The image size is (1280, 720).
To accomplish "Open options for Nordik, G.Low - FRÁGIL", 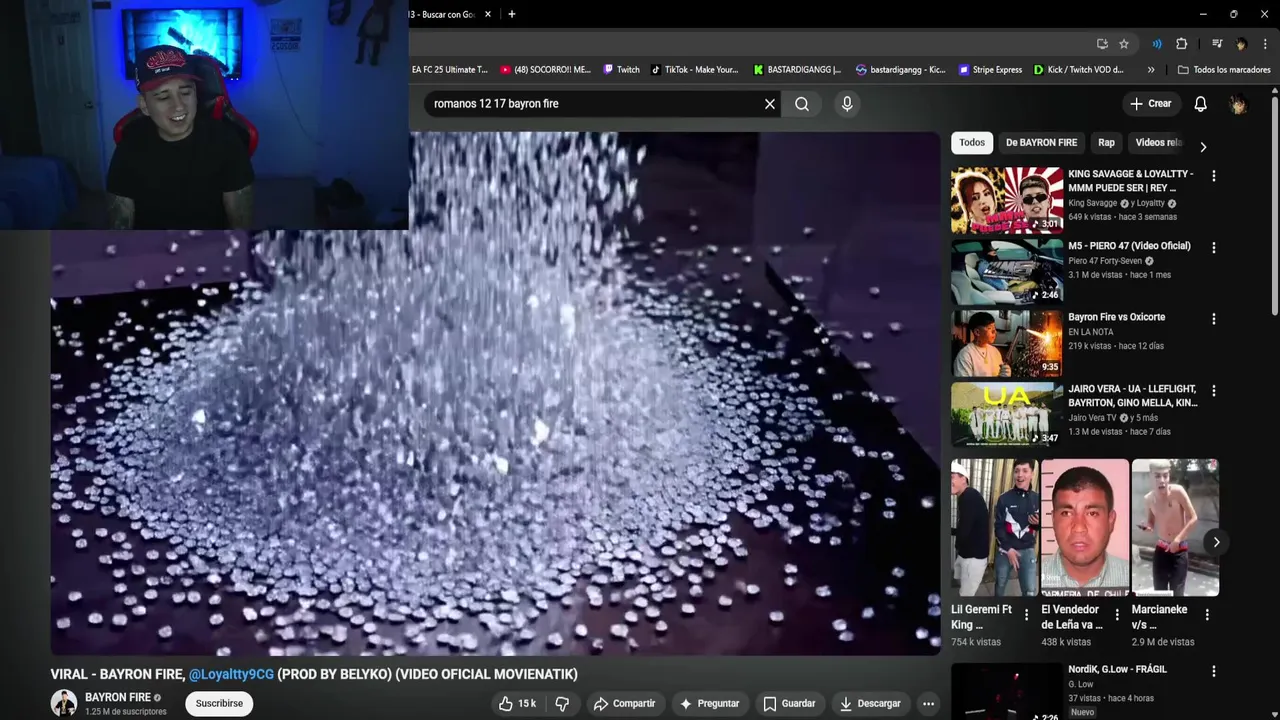I will point(1214,672).
